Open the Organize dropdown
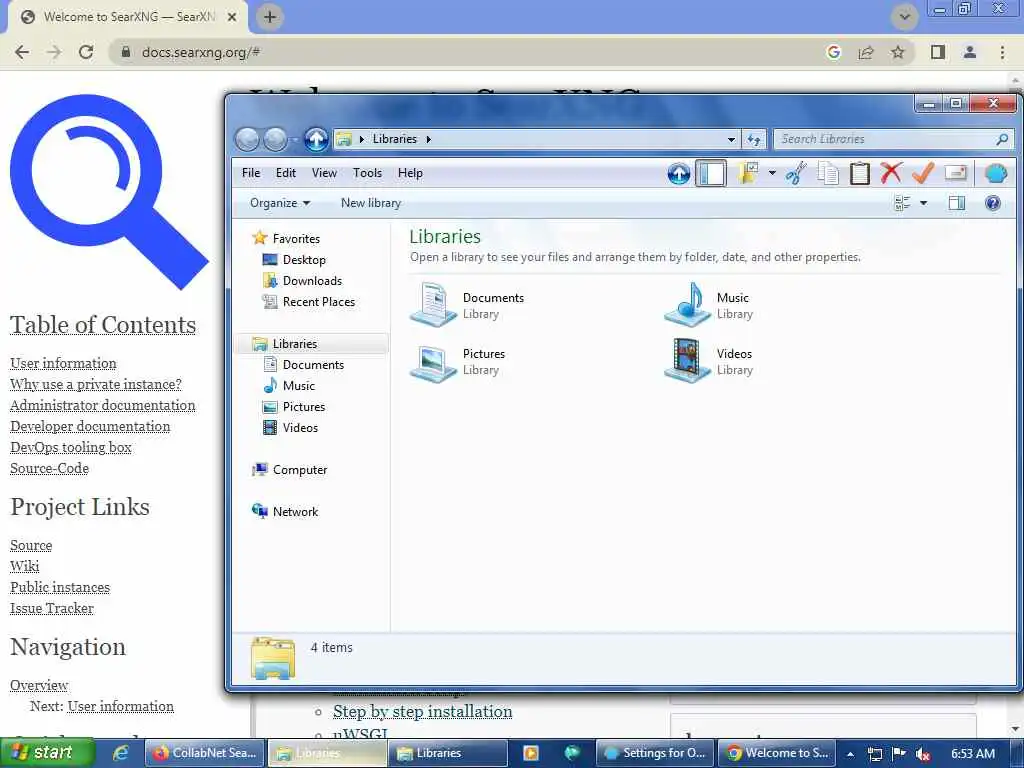Screen dimensions: 1024x768 tap(280, 203)
